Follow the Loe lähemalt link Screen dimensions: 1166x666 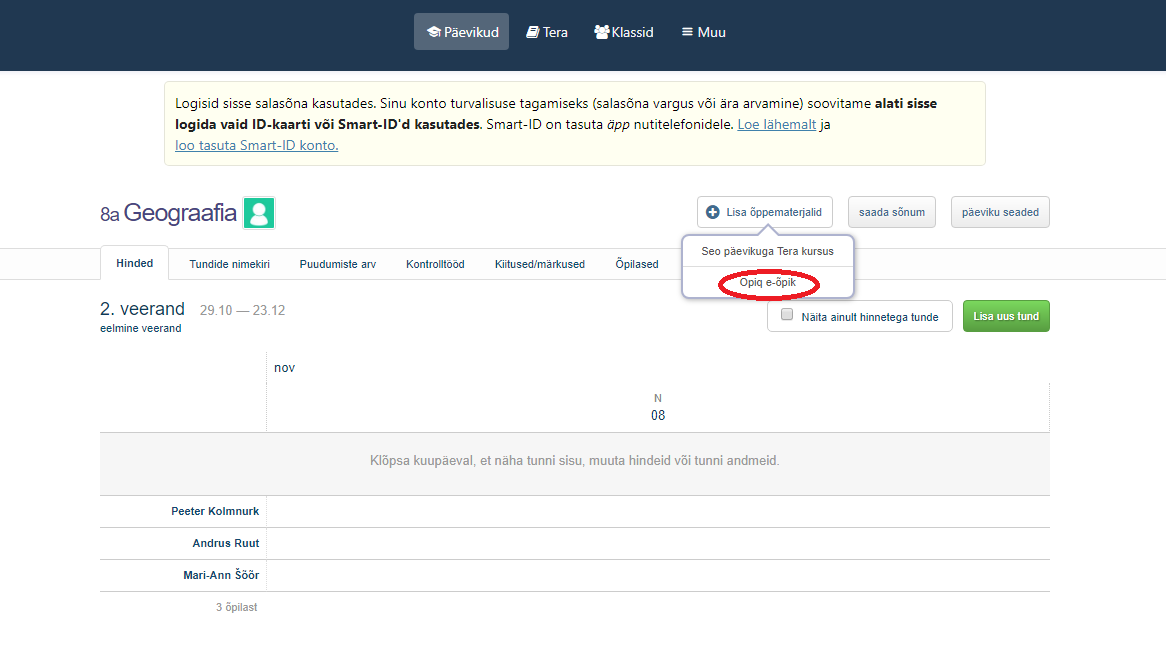[777, 125]
